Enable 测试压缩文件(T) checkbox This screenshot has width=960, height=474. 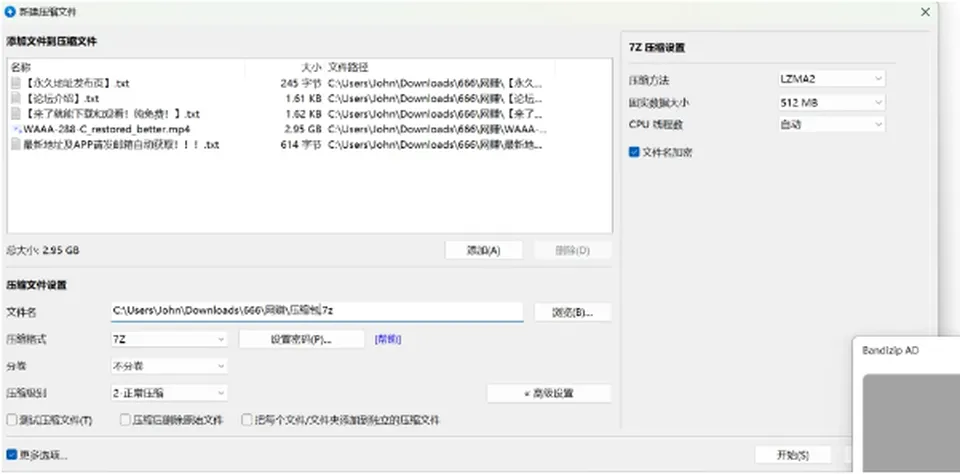pyautogui.click(x=12, y=420)
